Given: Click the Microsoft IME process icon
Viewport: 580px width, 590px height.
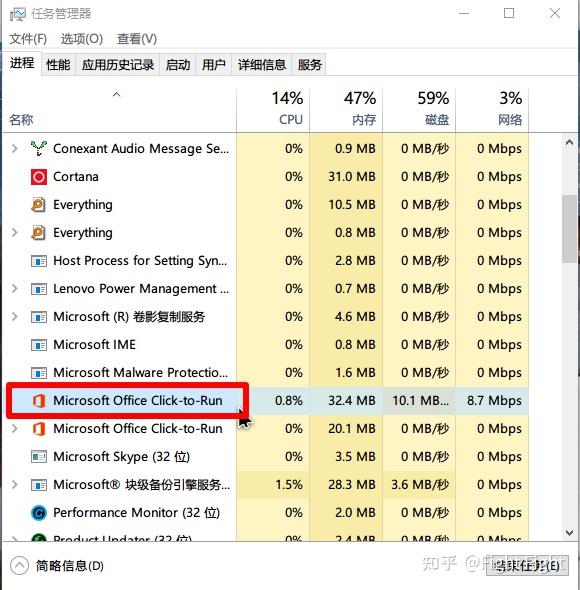Looking at the screenshot, I should point(39,345).
